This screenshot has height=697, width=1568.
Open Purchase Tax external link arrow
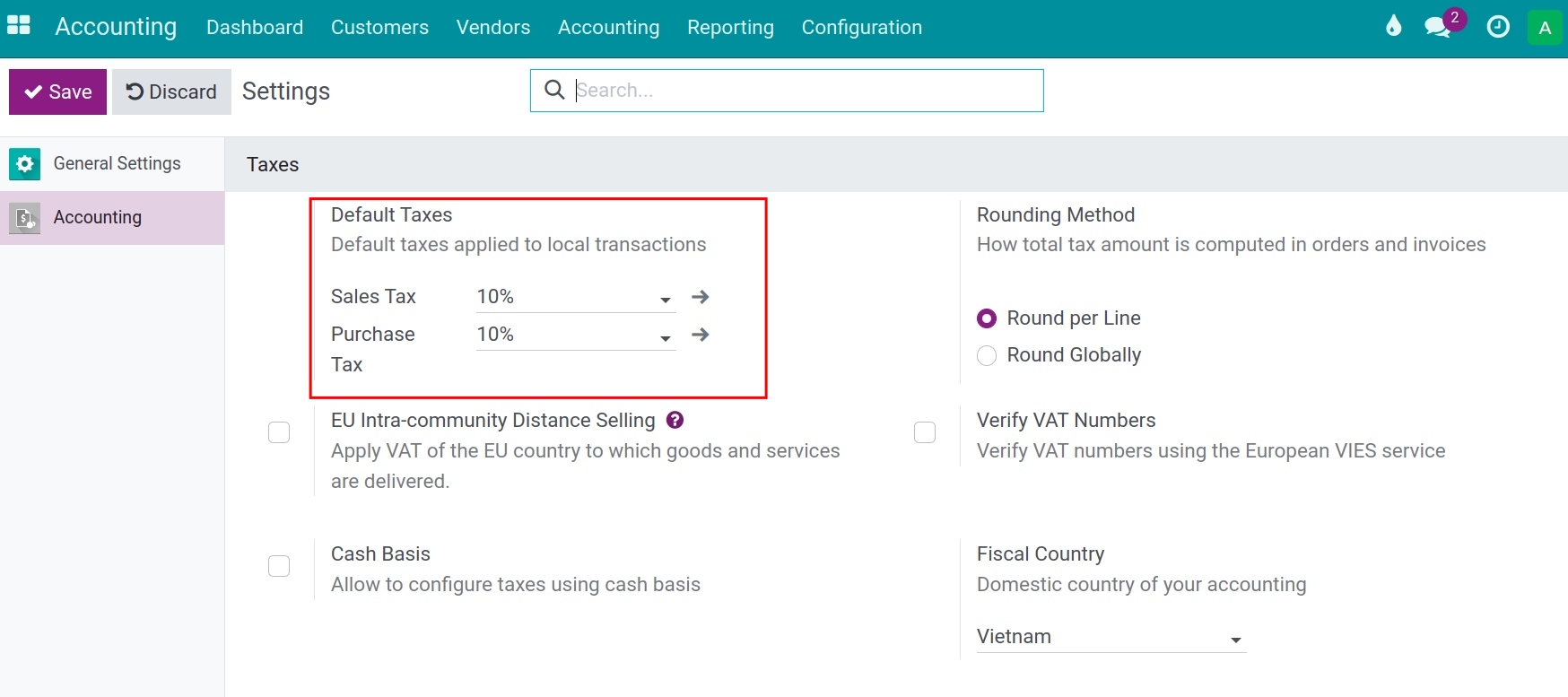tap(701, 335)
